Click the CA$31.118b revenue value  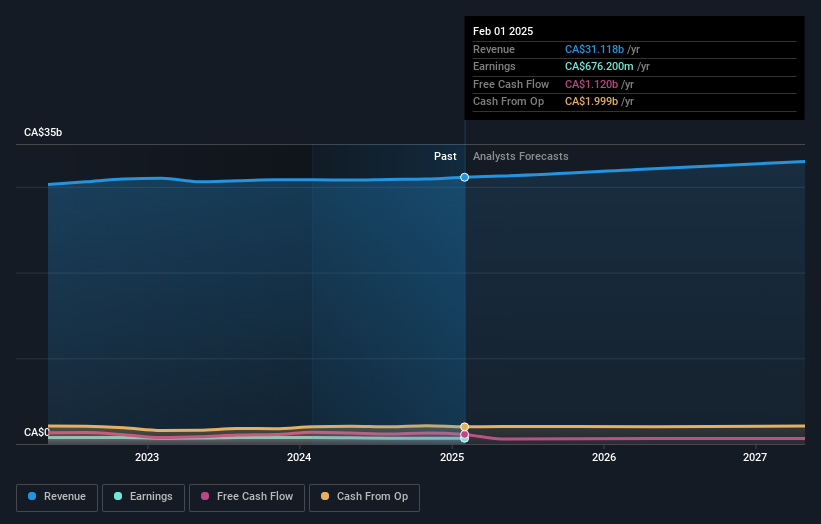tap(594, 49)
